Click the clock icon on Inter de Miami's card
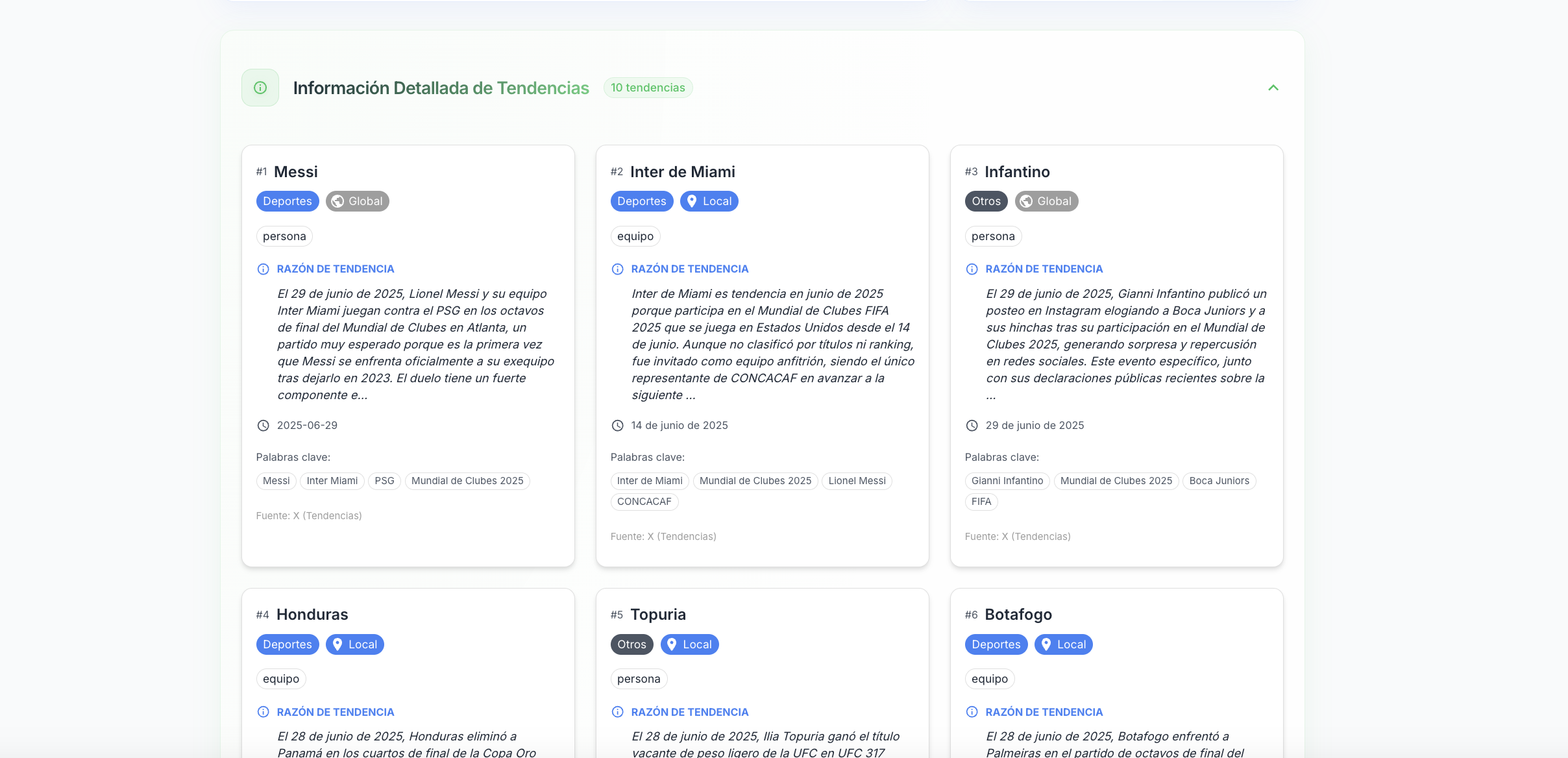This screenshot has width=1568, height=758. tap(617, 425)
